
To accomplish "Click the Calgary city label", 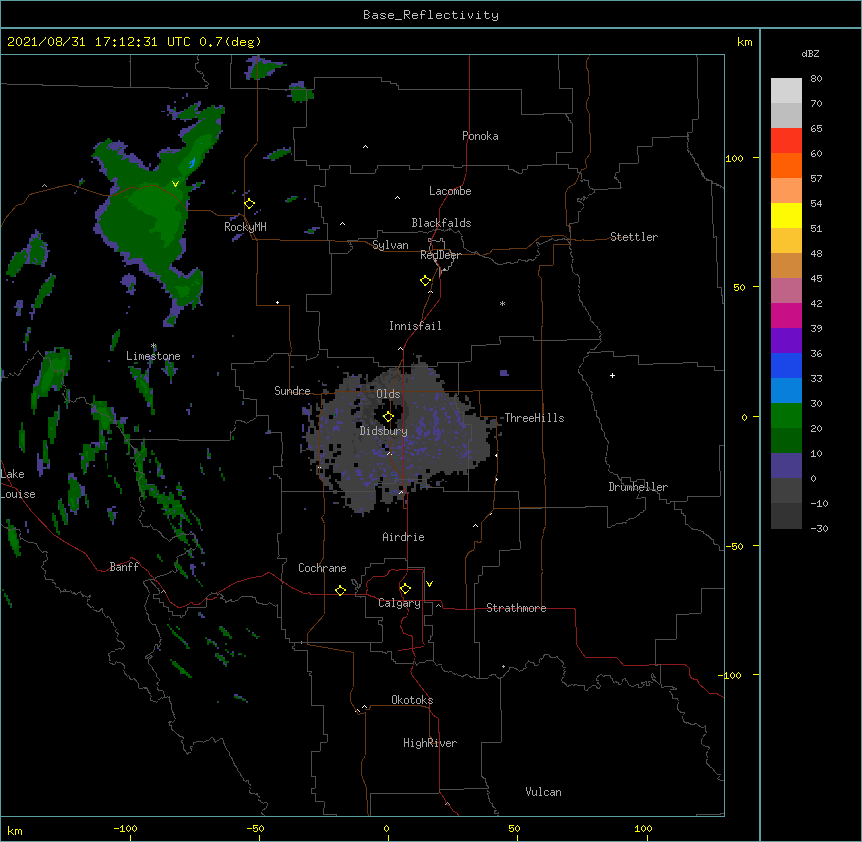I will coord(399,603).
